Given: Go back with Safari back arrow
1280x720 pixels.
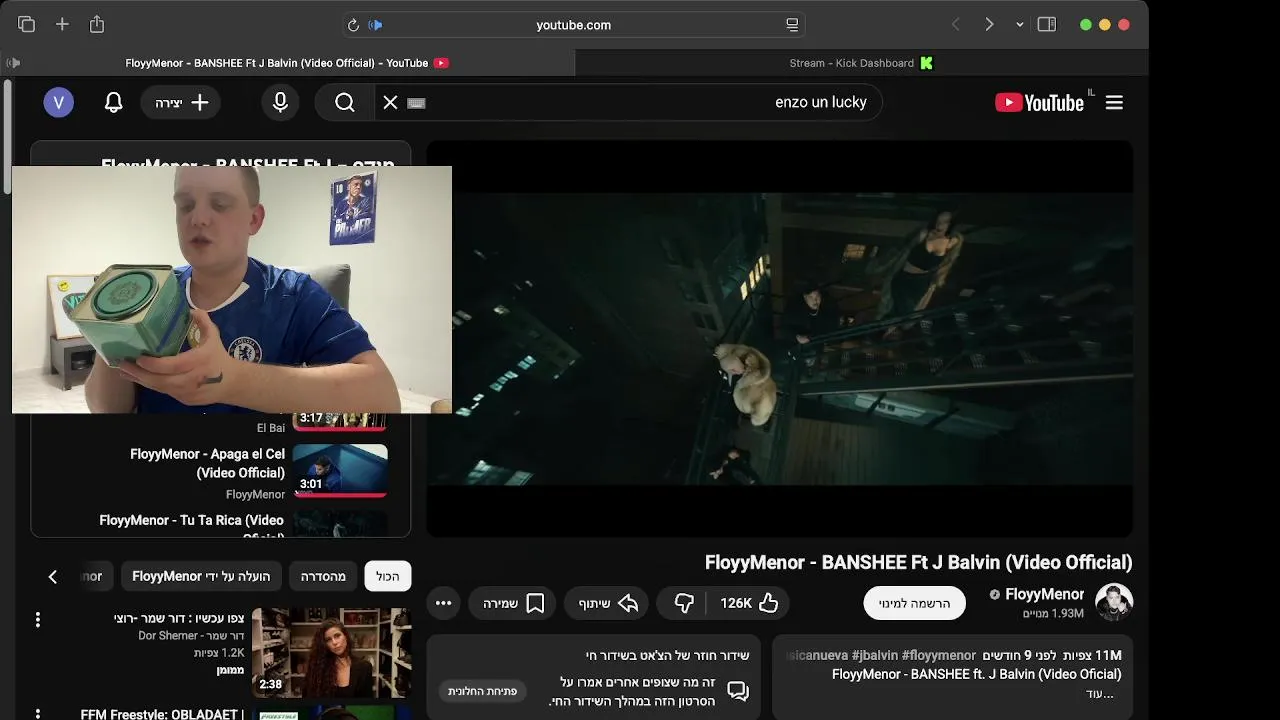Looking at the screenshot, I should coord(955,24).
